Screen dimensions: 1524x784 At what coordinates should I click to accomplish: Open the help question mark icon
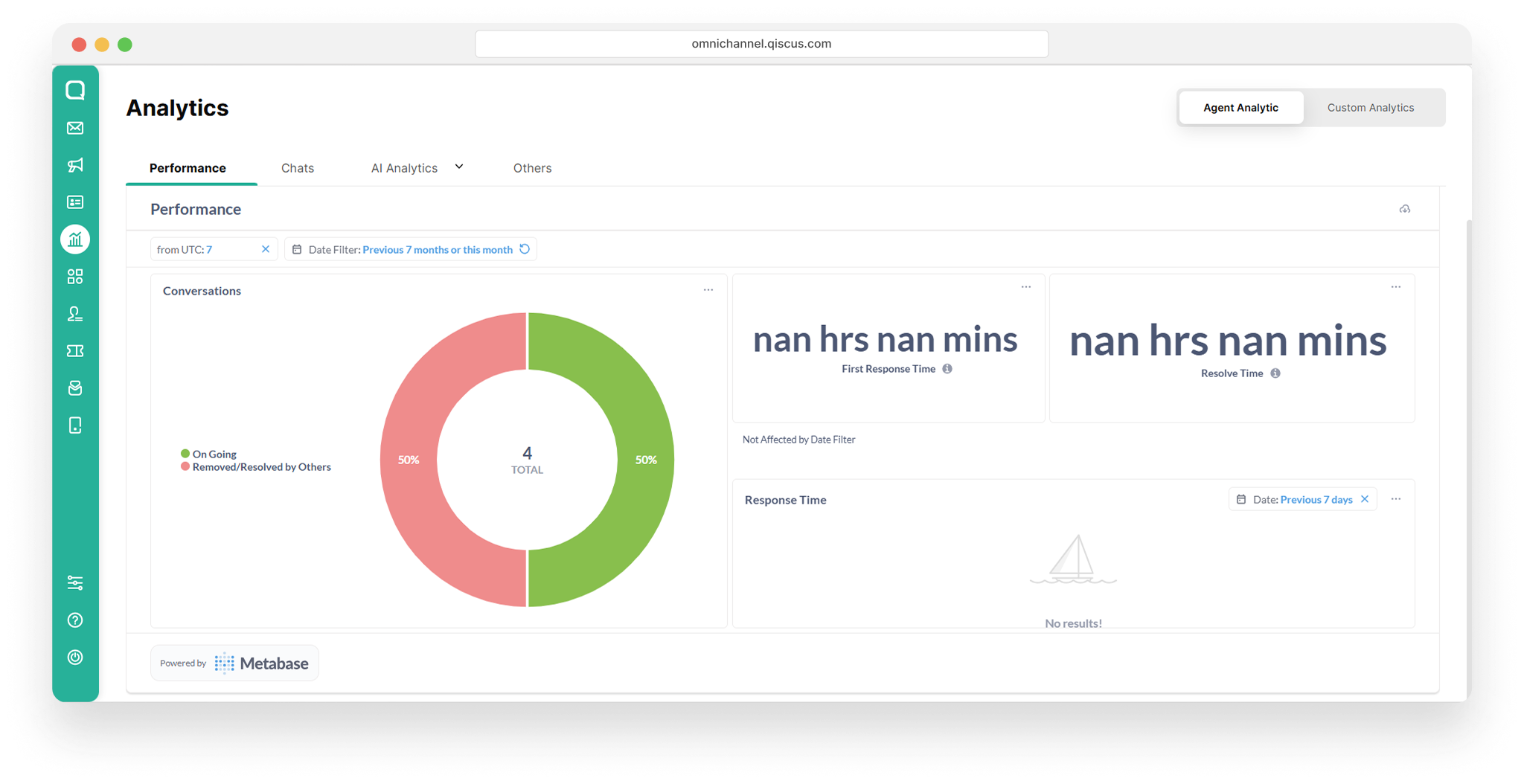click(x=75, y=620)
